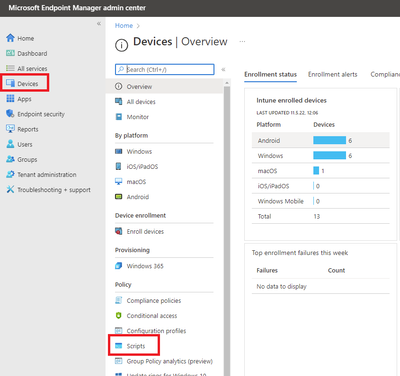
Task: Switch to the Enrollment alerts tab
Action: [332, 74]
